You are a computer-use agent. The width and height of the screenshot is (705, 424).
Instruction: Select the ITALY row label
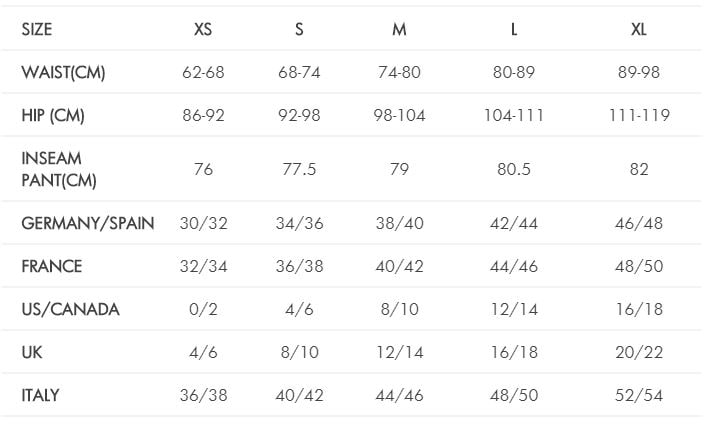click(x=40, y=395)
